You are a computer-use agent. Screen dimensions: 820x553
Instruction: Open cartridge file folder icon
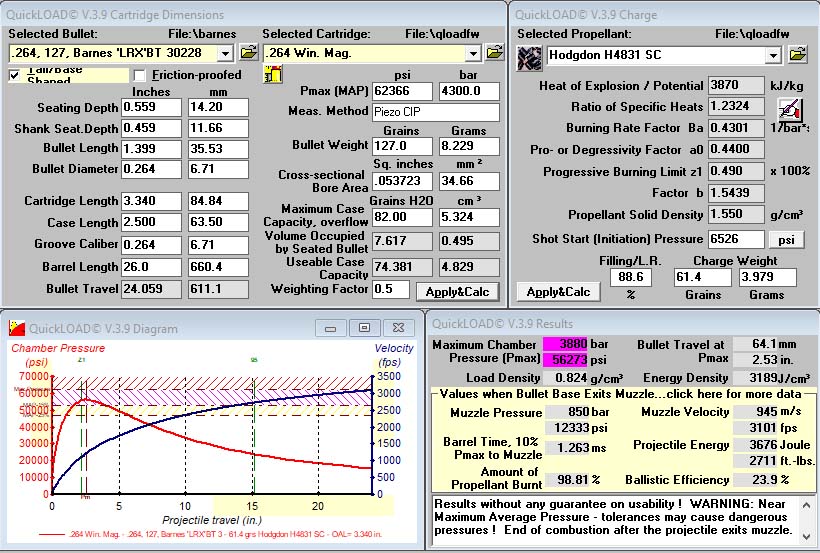click(x=495, y=52)
